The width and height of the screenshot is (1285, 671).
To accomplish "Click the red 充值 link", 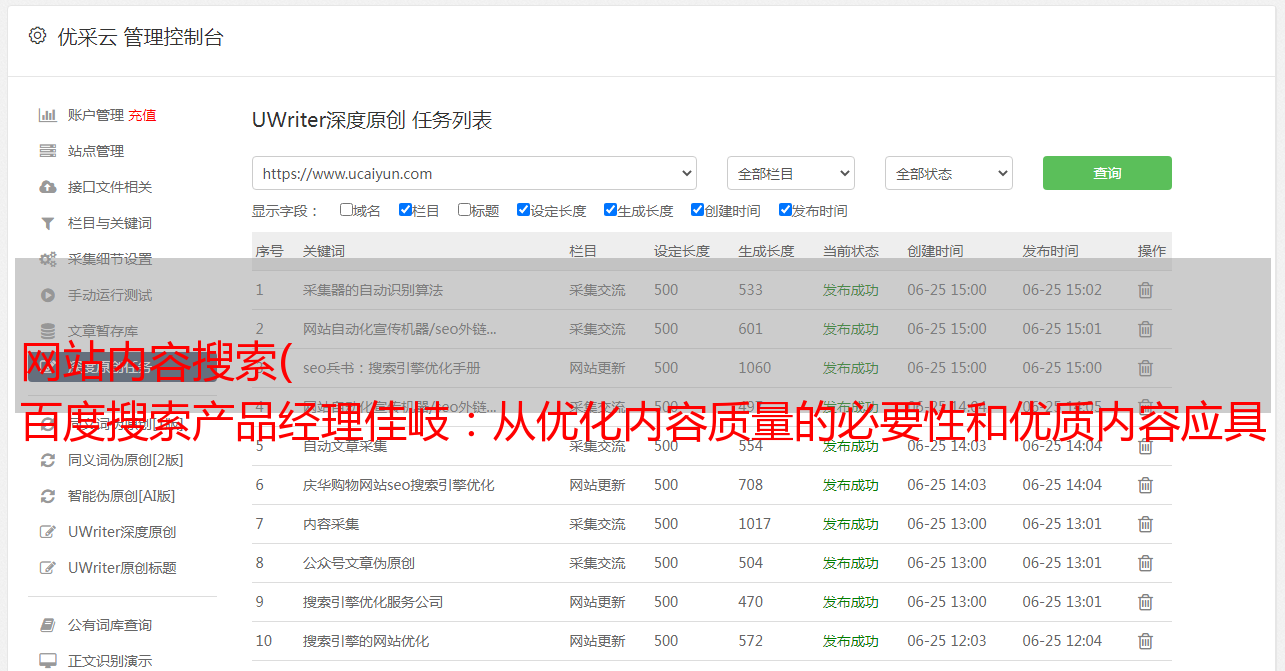I will pos(142,115).
